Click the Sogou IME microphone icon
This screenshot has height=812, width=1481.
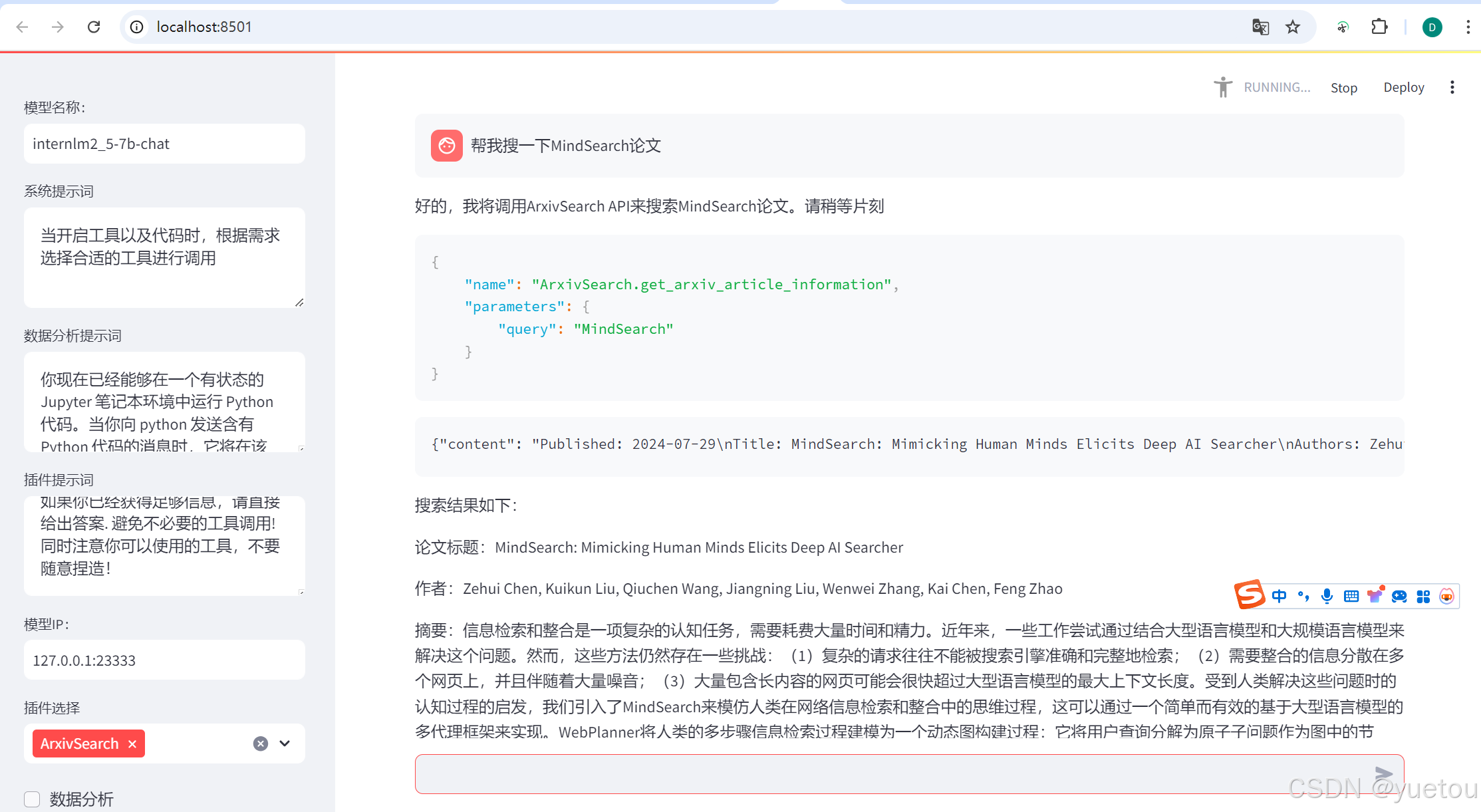[x=1327, y=596]
